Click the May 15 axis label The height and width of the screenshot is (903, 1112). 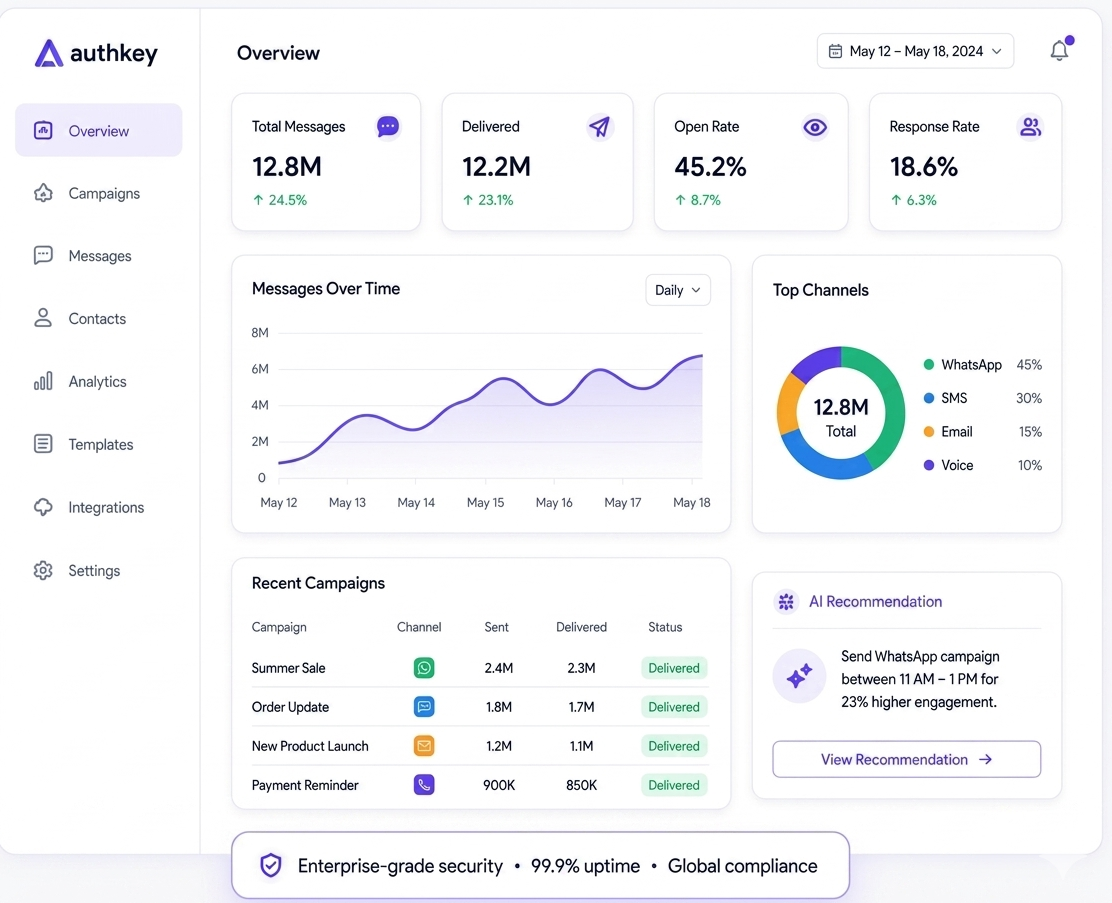(x=485, y=502)
